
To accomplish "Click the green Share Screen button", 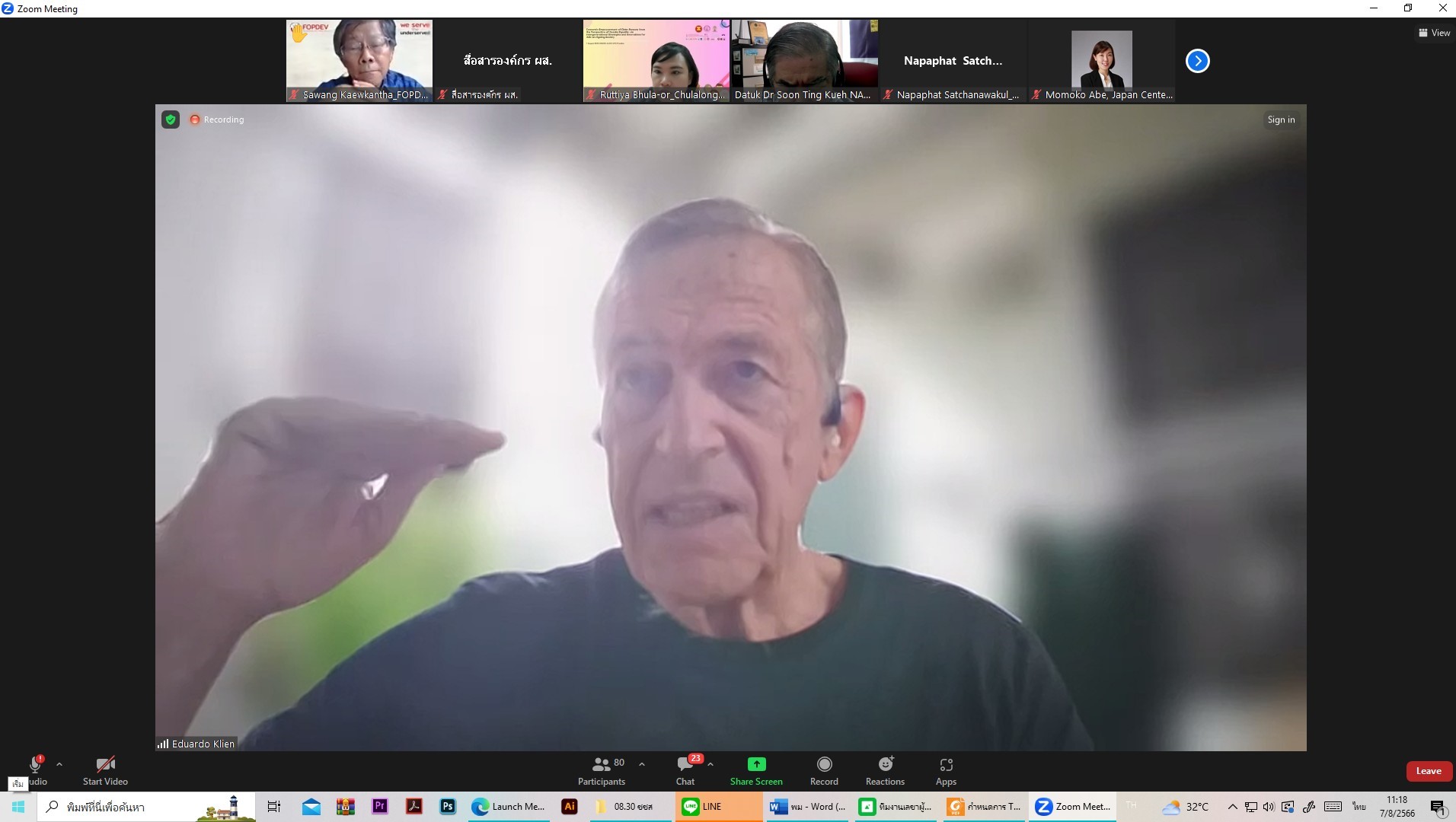I will coord(756,770).
